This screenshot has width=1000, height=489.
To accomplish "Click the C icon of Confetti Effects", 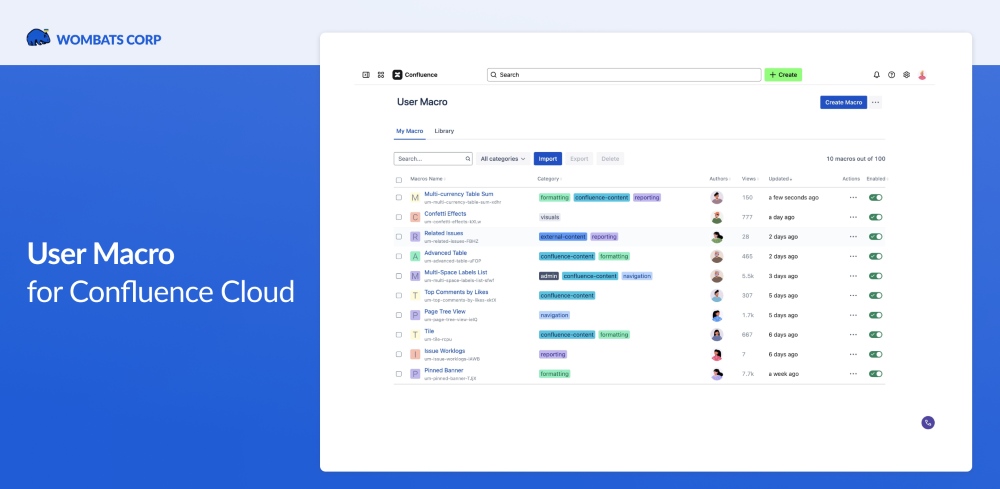I will (x=415, y=217).
